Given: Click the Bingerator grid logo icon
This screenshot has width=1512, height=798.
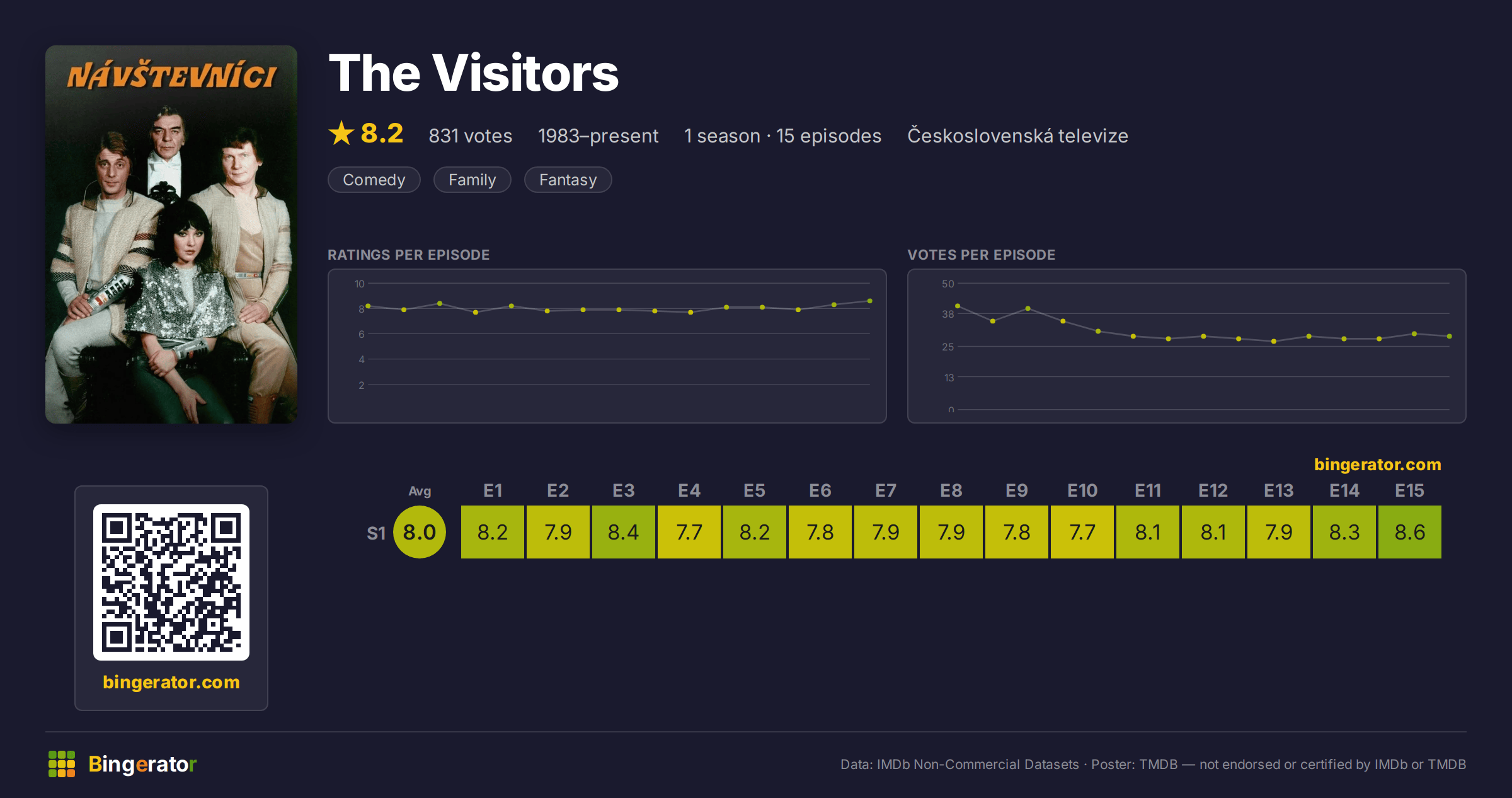Looking at the screenshot, I should 62,764.
